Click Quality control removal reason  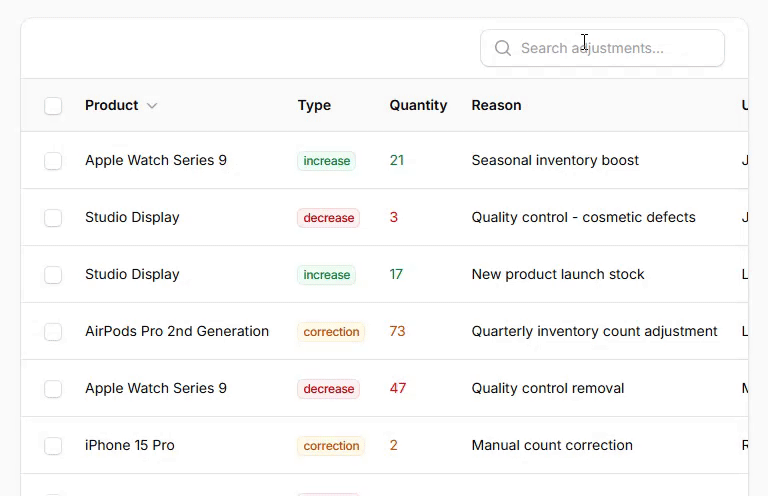pyautogui.click(x=548, y=388)
